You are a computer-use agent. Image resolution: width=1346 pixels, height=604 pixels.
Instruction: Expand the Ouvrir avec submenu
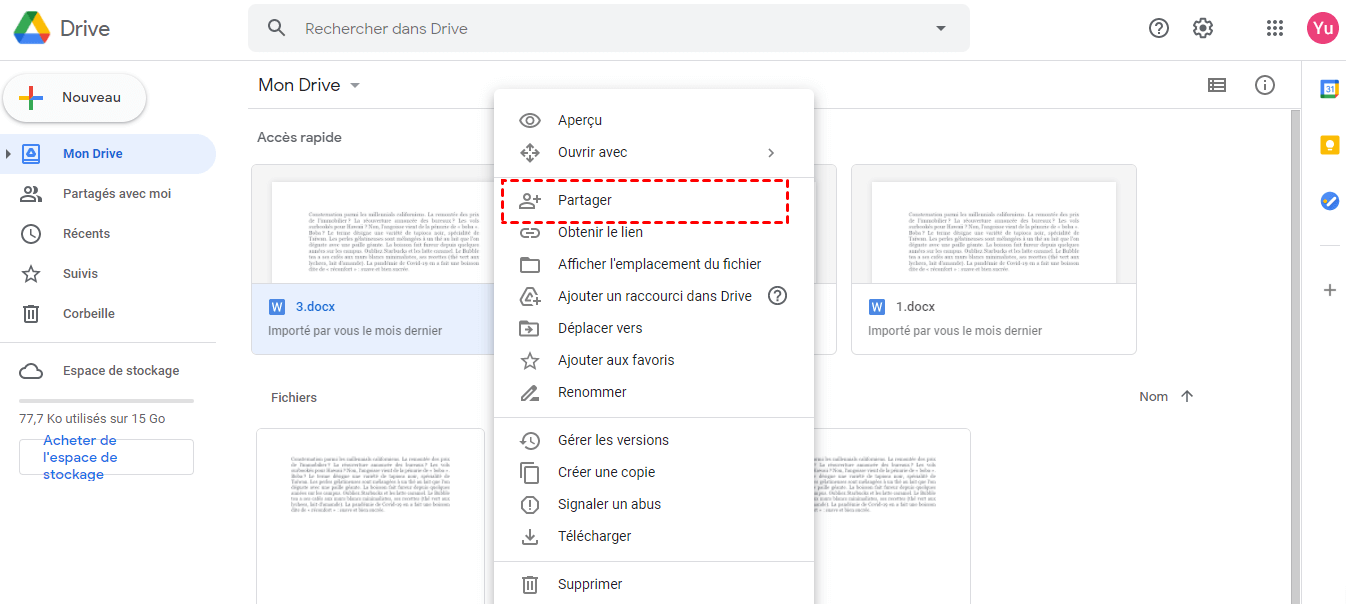[x=770, y=153]
